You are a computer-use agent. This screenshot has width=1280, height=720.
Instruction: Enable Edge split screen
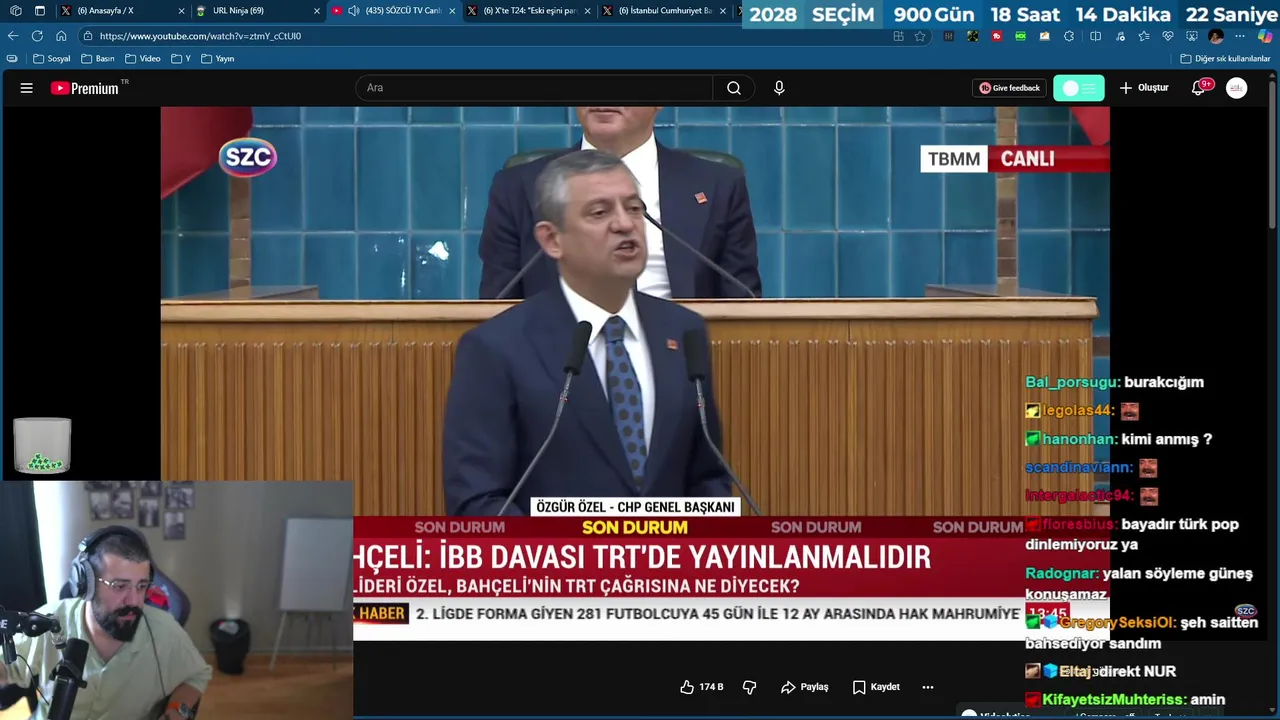[x=1095, y=36]
